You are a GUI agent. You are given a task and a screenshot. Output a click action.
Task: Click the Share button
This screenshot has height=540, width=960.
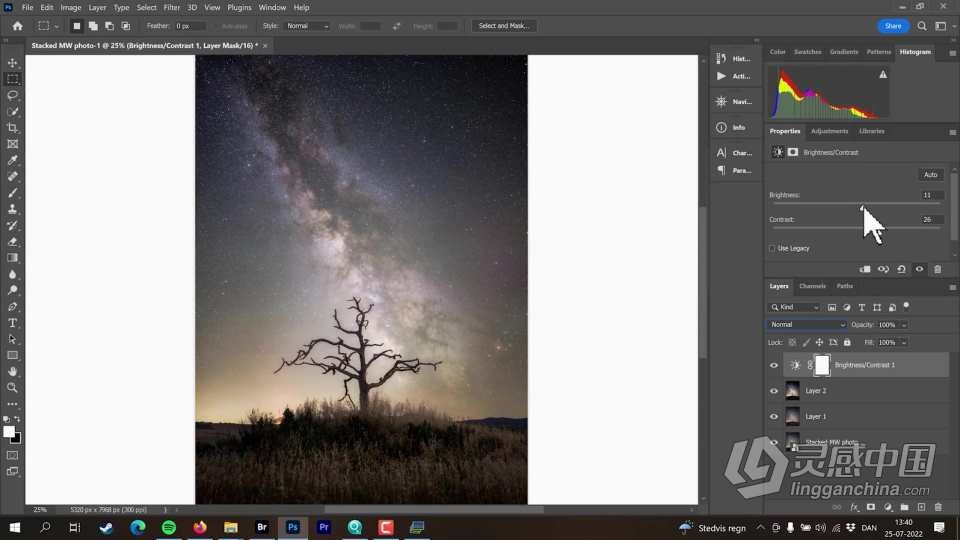893,26
